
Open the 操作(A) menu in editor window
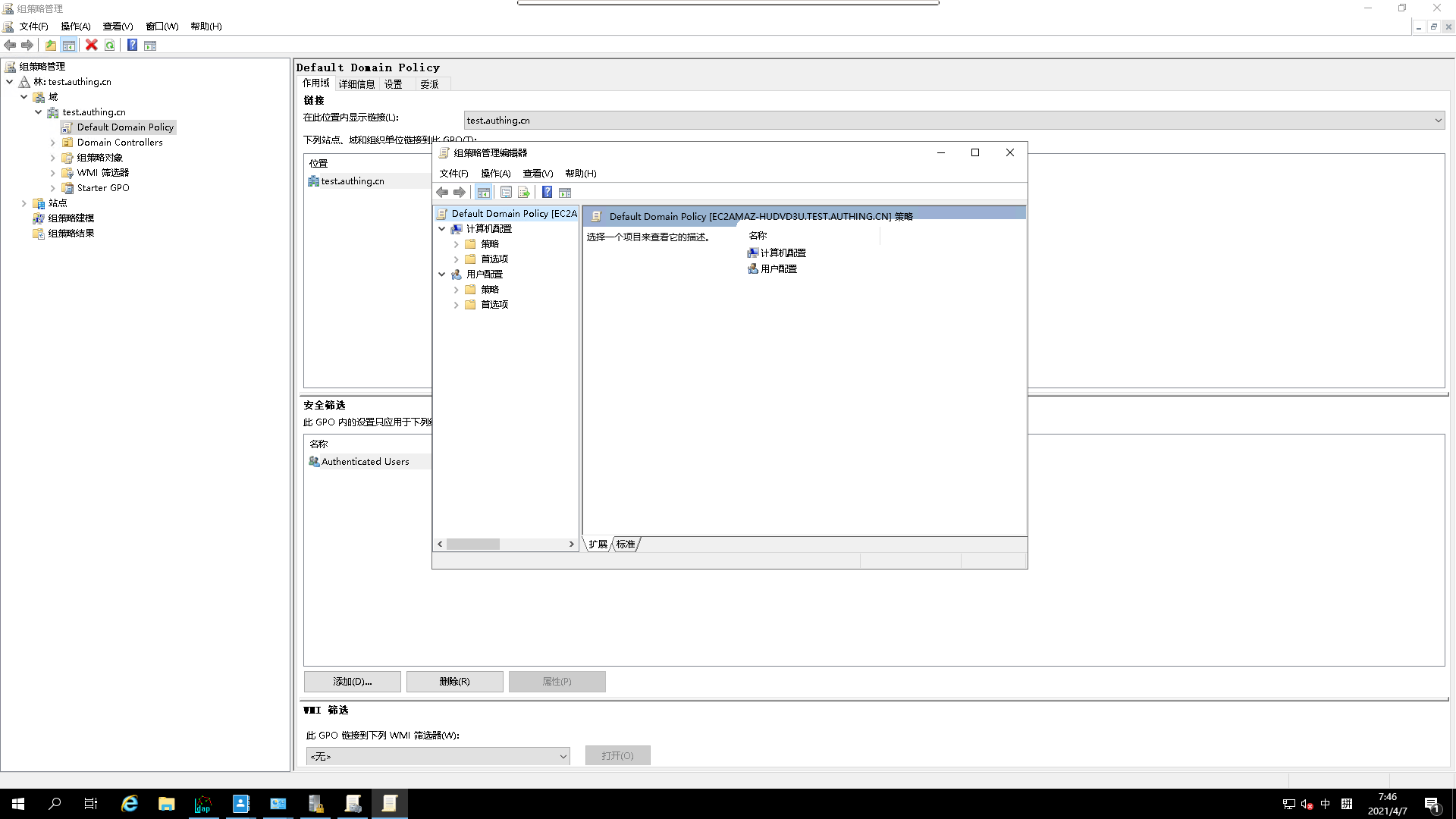495,174
